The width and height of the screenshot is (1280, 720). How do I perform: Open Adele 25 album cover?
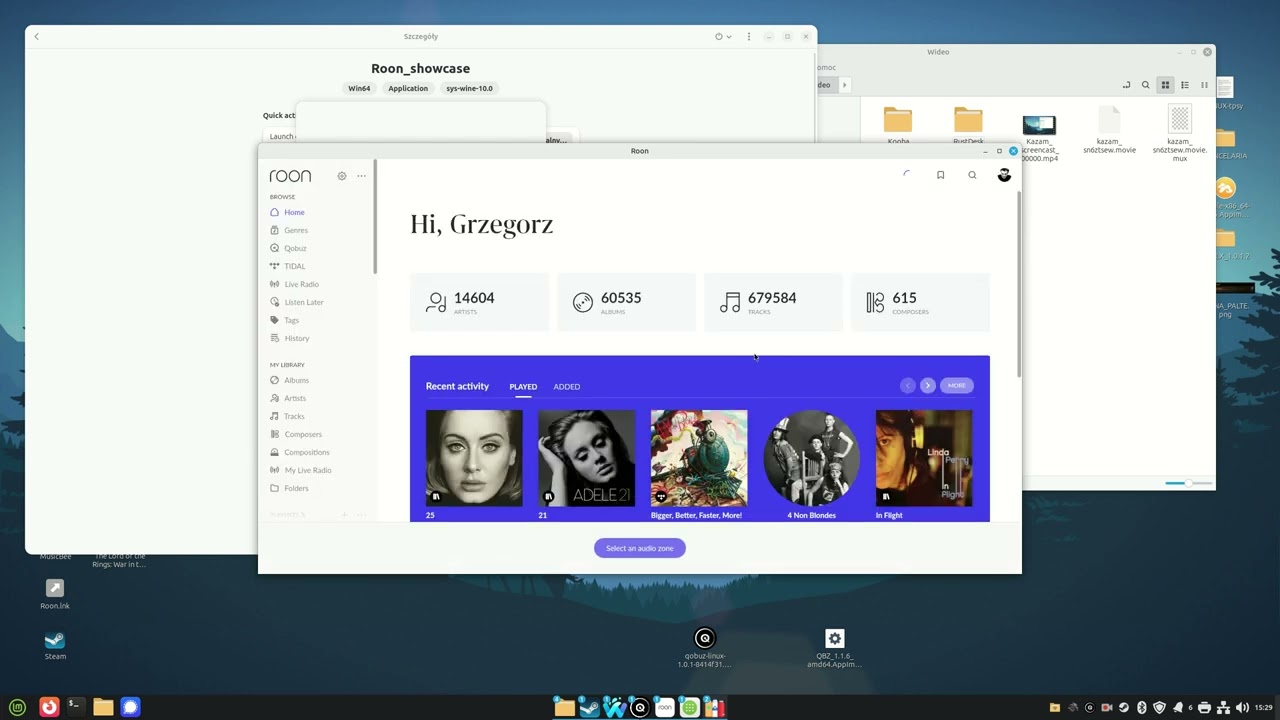474,458
